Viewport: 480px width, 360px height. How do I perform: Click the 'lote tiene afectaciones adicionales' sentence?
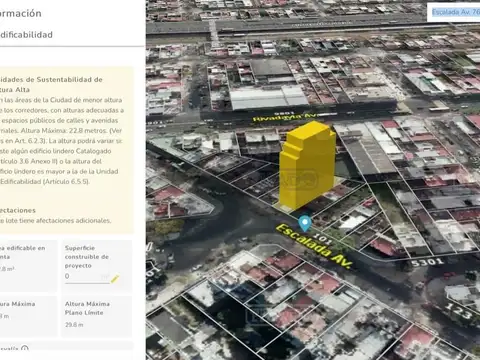point(58,221)
